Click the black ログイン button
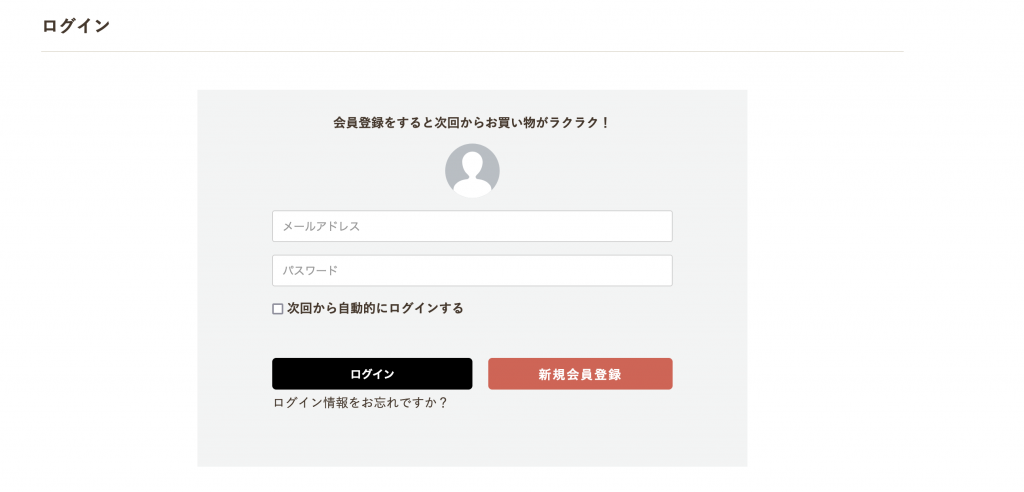This screenshot has width=1024, height=492. pos(372,374)
